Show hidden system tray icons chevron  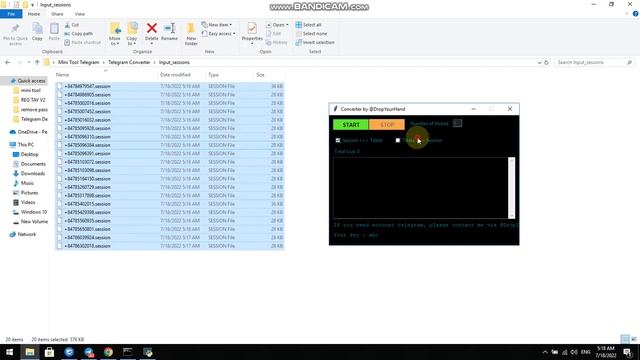click(545, 352)
